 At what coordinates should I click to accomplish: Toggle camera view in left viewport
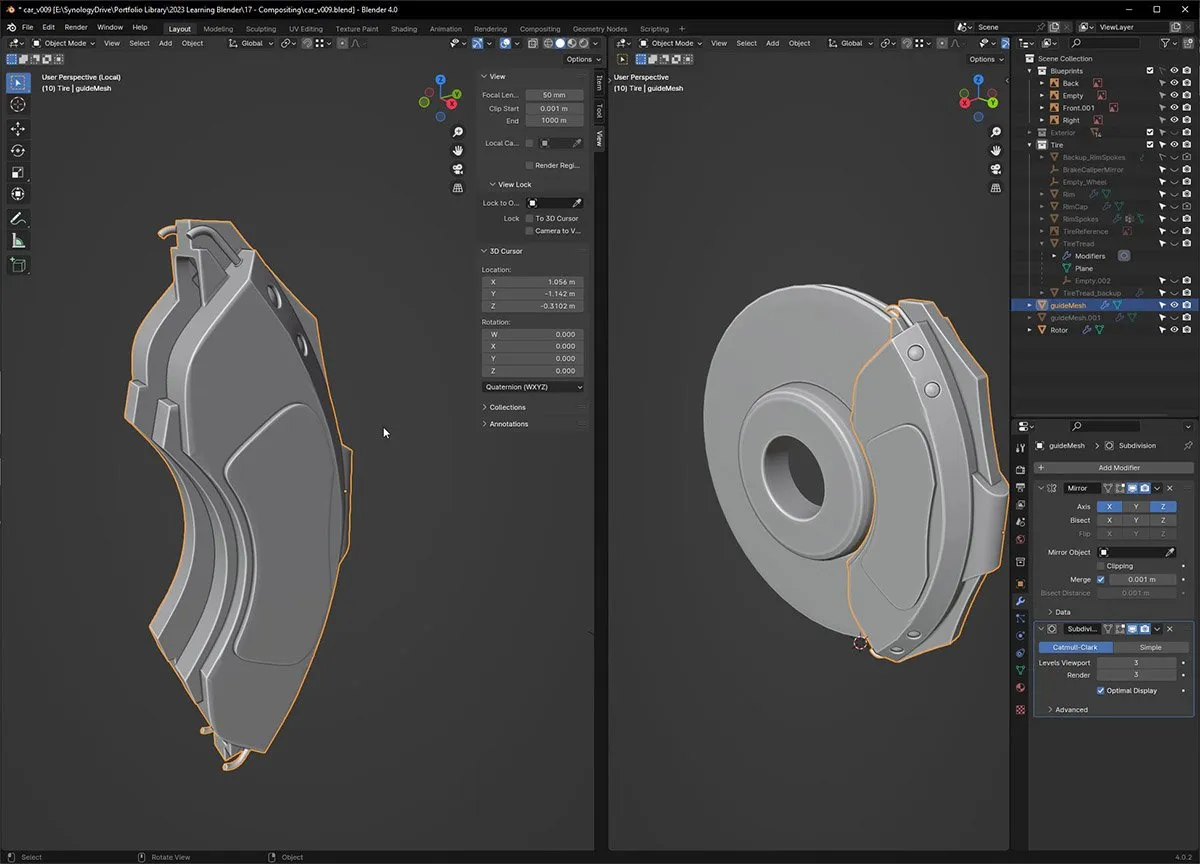tap(458, 169)
